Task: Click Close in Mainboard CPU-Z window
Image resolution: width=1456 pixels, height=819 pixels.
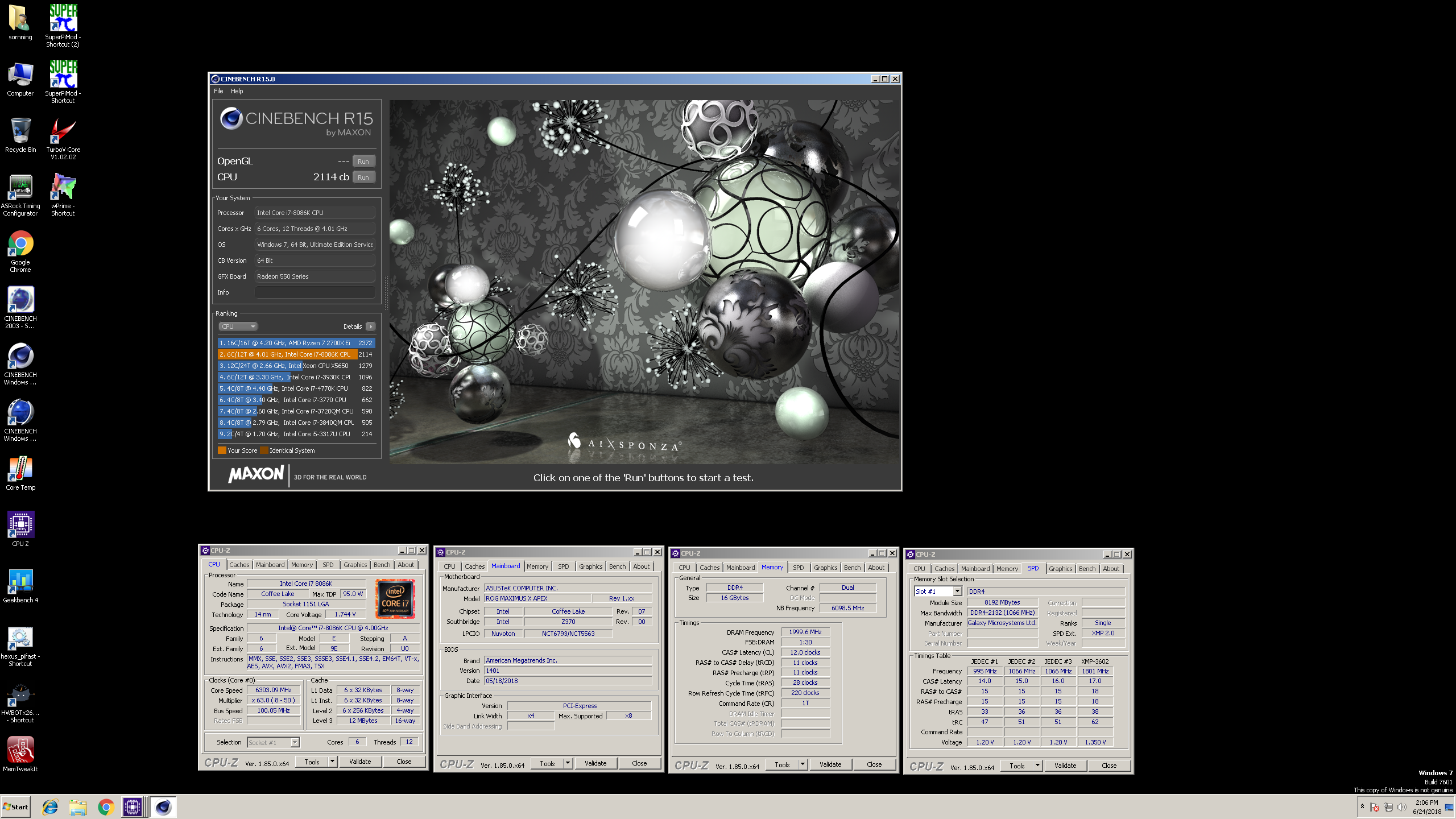Action: [639, 763]
